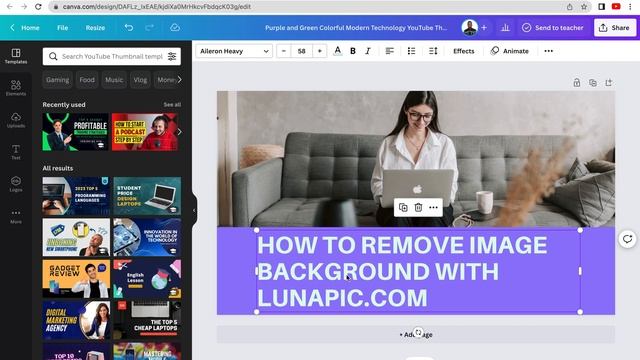Lock the page with the lock icon

[577, 83]
